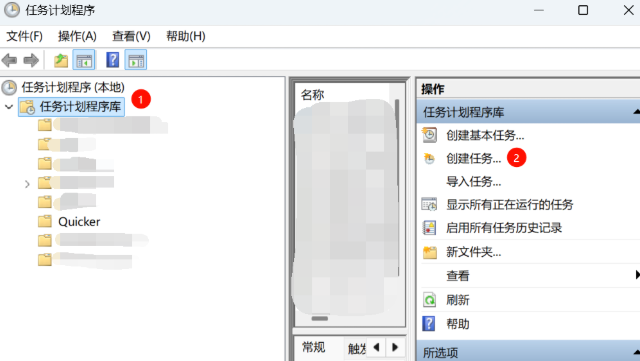The image size is (640, 361).
Task: Click 显示所有正在运行的任务 action
Action: click(x=509, y=204)
